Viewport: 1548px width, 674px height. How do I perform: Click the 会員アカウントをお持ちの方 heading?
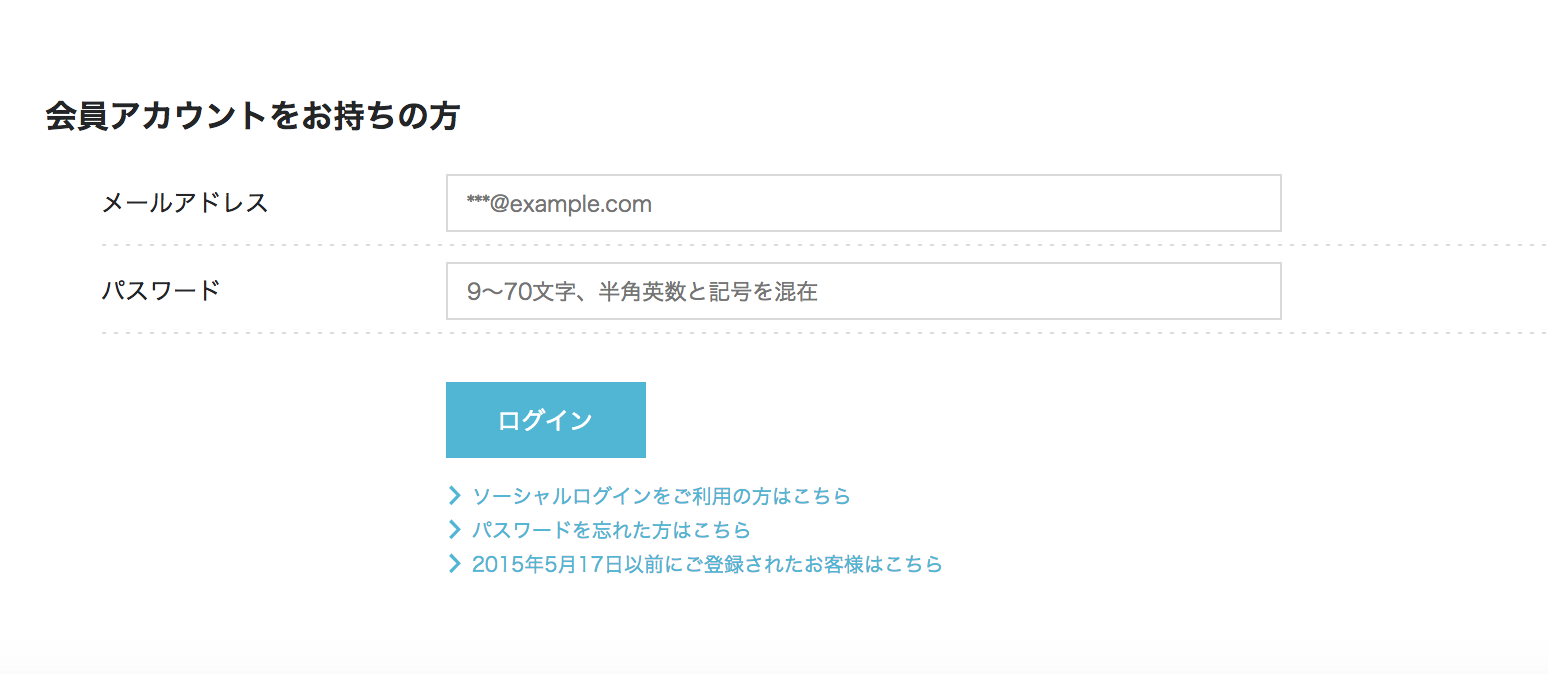[252, 117]
